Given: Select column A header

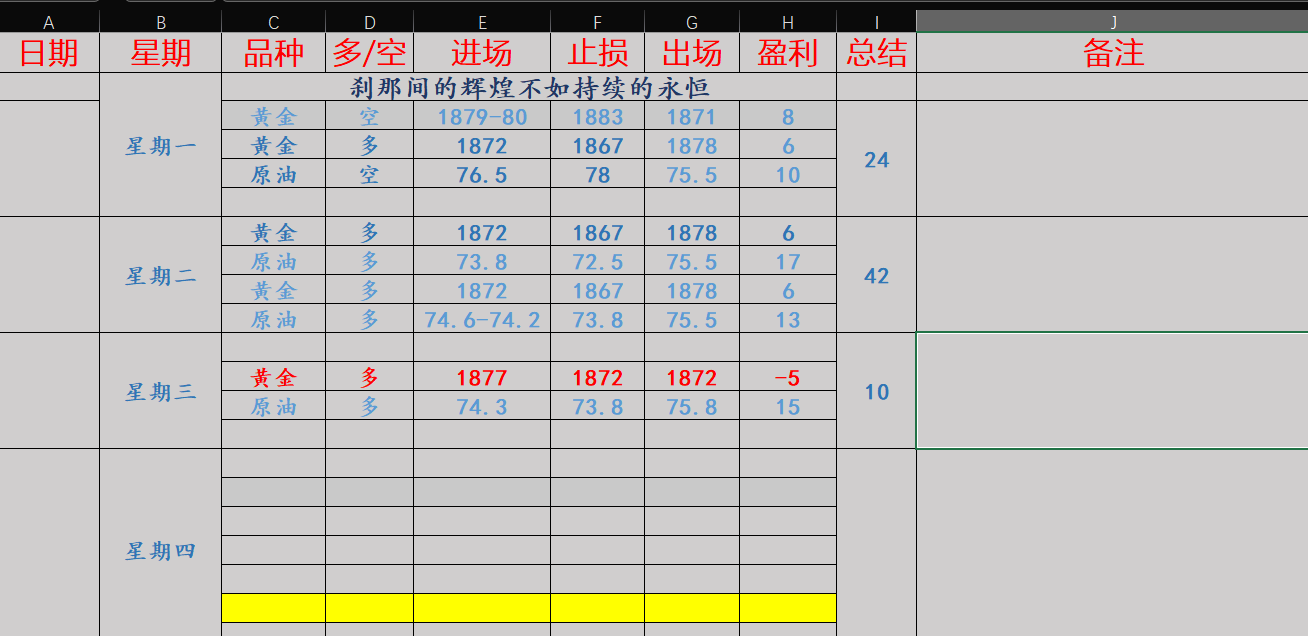Looking at the screenshot, I should point(49,21).
